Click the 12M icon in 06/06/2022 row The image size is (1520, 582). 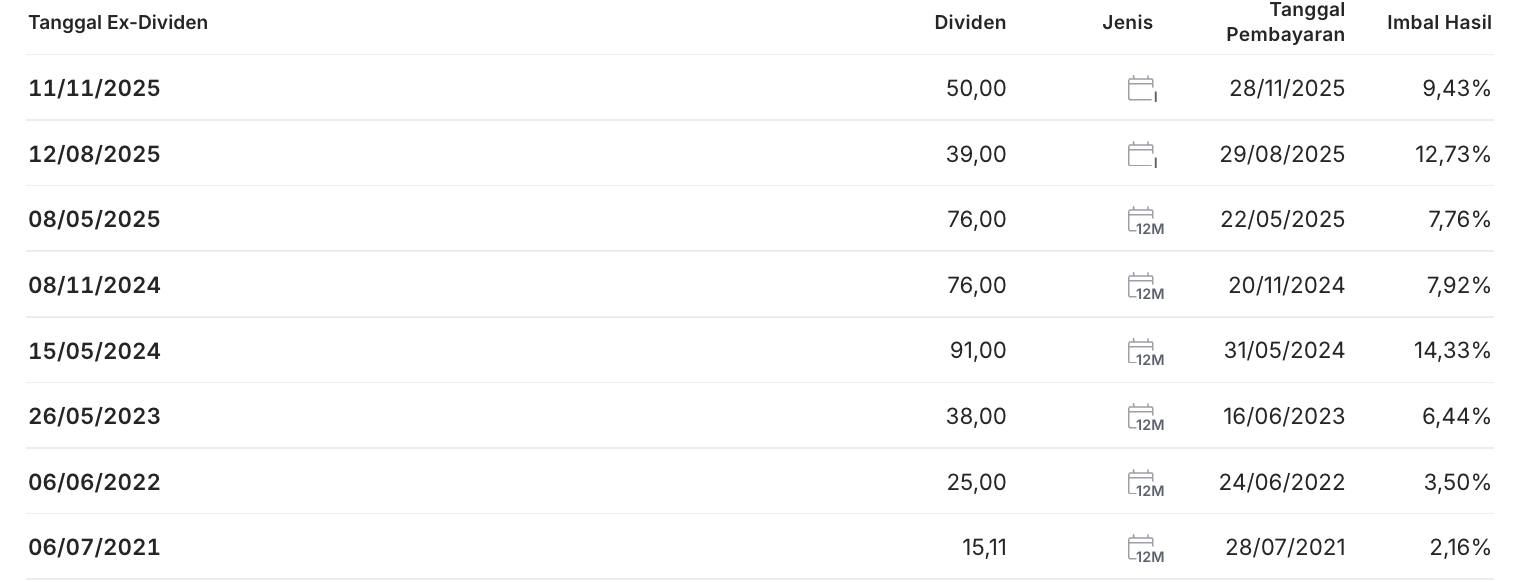pos(1145,484)
